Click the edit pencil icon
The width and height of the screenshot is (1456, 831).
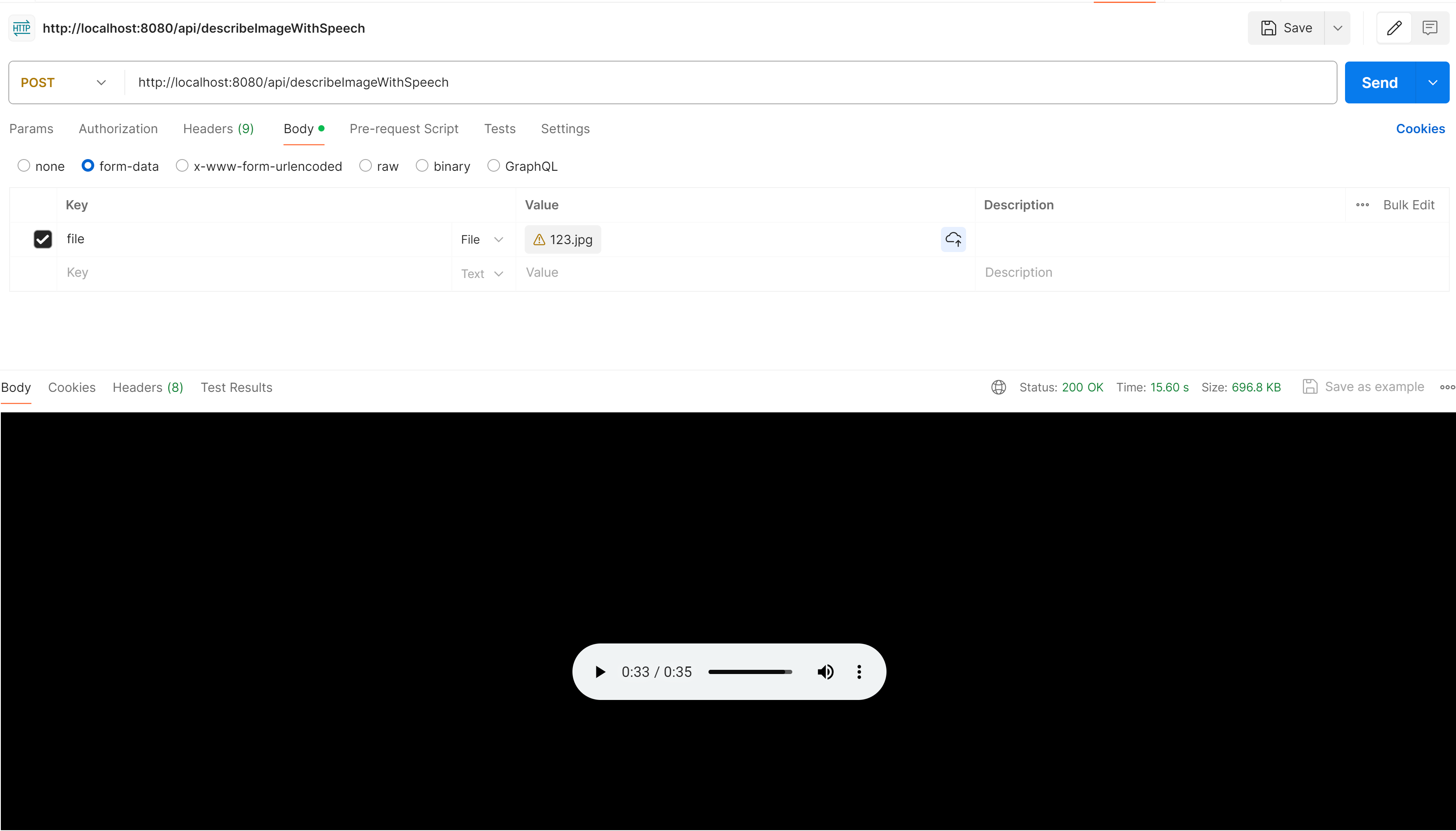[x=1394, y=28]
